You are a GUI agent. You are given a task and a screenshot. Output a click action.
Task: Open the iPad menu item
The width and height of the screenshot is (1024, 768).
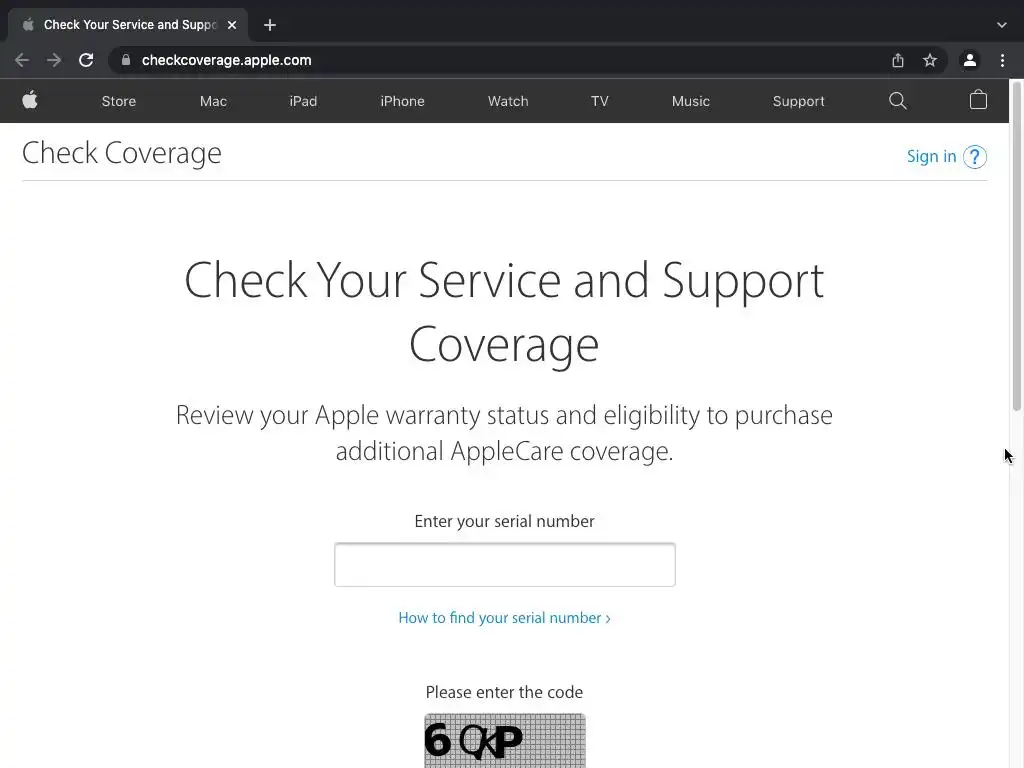tap(303, 101)
